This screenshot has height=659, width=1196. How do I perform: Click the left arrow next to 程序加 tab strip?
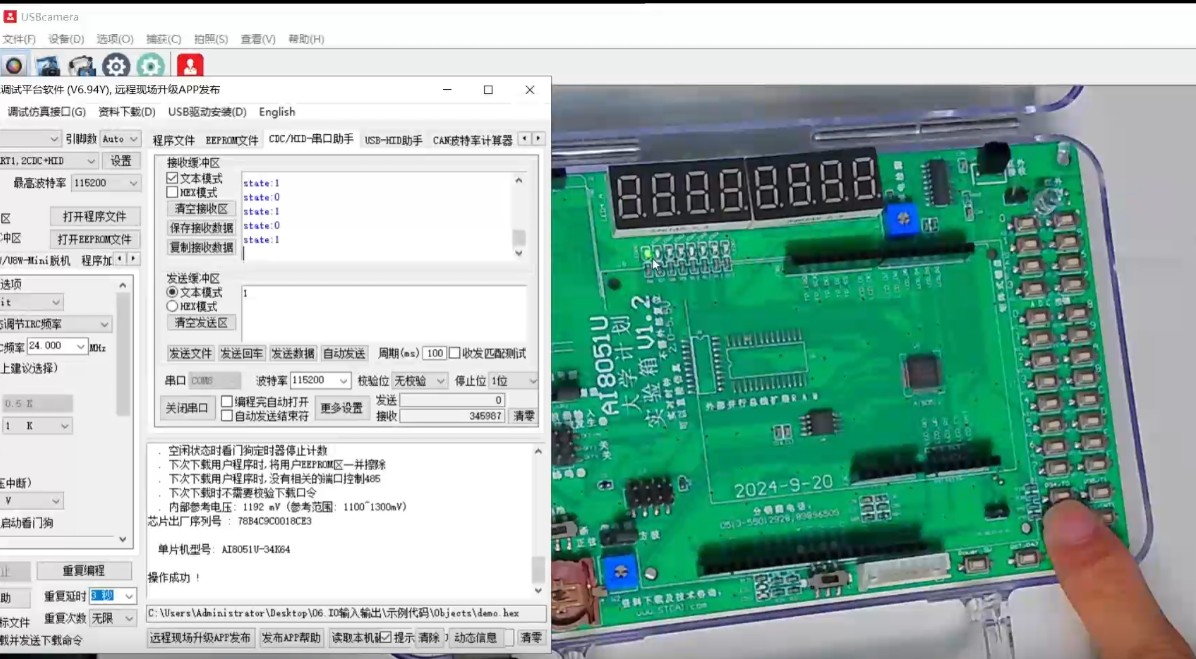coord(119,259)
